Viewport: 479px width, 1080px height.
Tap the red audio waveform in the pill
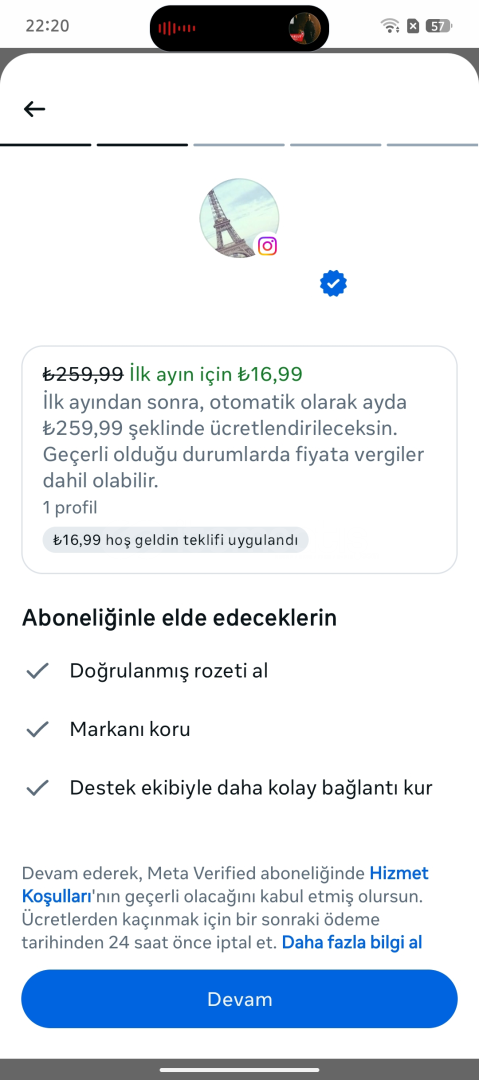[177, 28]
